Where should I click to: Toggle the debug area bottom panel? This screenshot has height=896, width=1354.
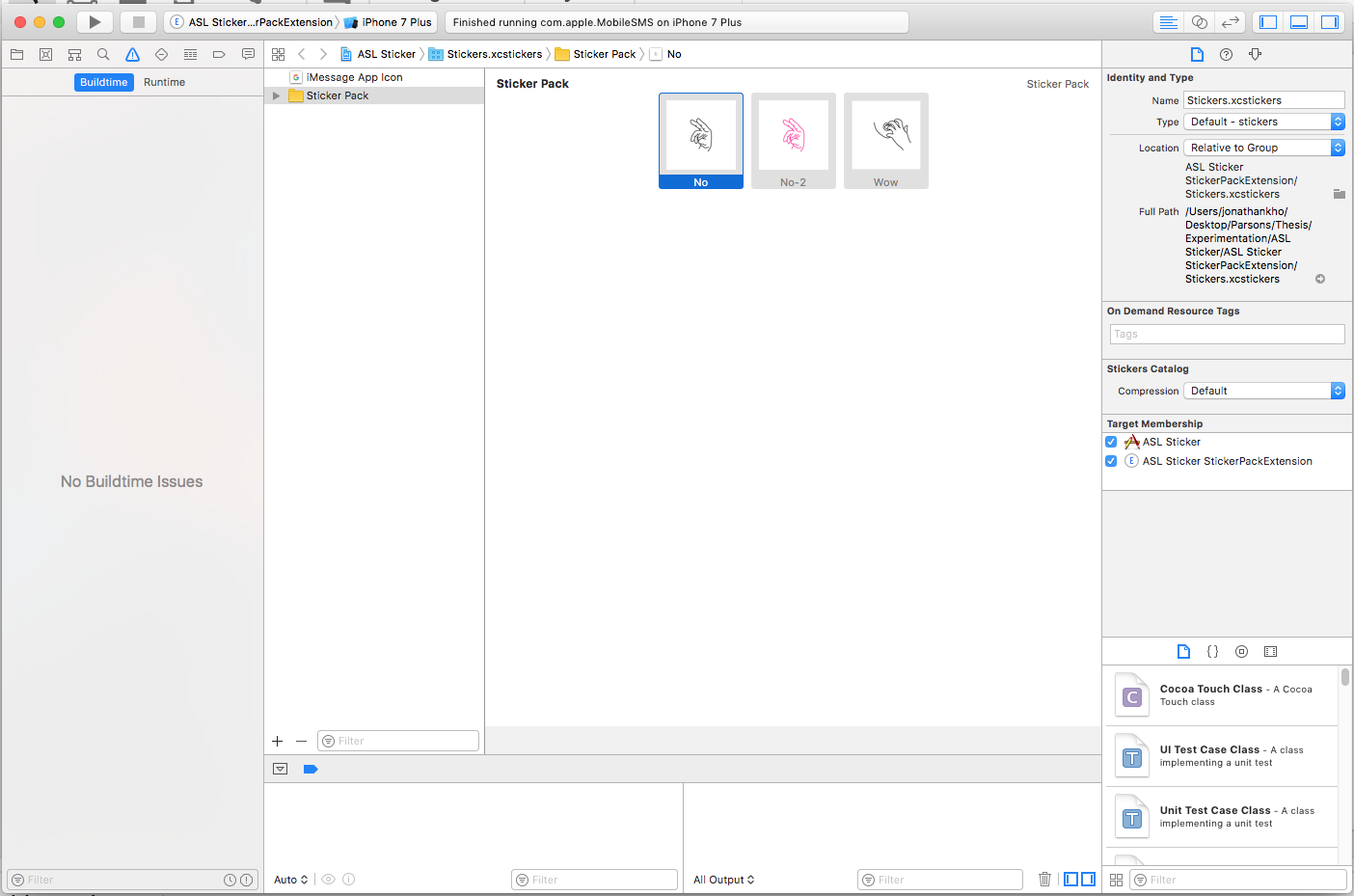point(1299,22)
